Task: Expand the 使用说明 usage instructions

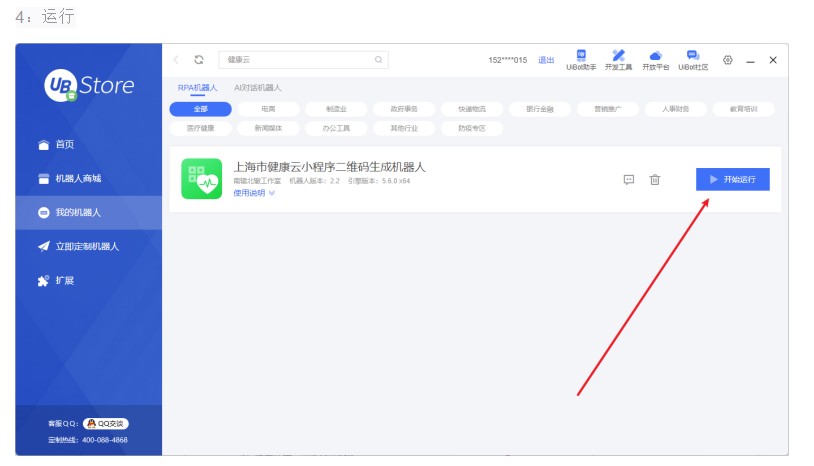Action: (x=253, y=193)
